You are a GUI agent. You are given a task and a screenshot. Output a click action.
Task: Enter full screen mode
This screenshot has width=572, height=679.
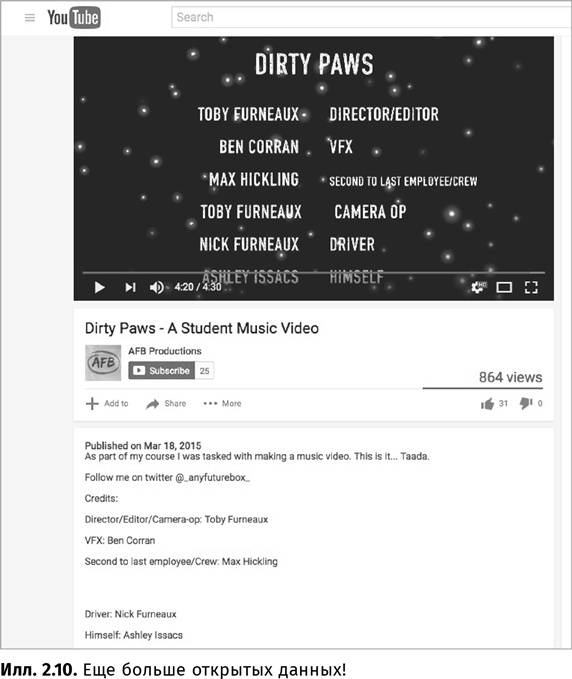[531, 287]
